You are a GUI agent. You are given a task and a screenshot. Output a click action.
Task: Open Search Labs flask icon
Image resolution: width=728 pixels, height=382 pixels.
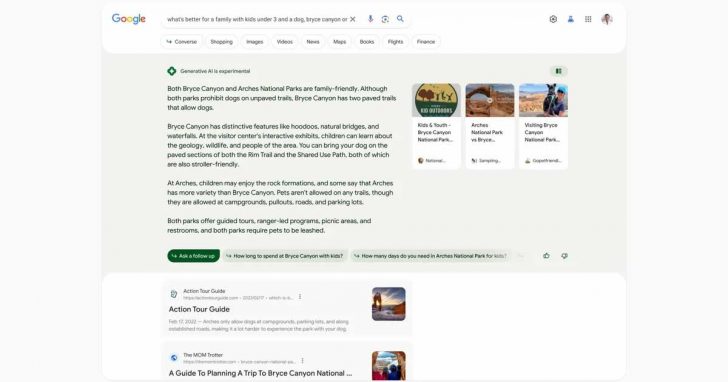[571, 19]
